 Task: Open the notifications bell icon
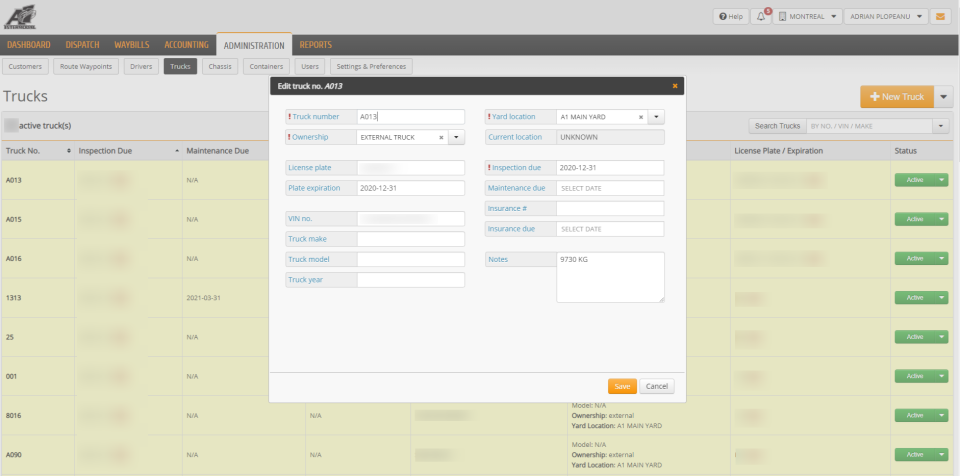pos(760,17)
